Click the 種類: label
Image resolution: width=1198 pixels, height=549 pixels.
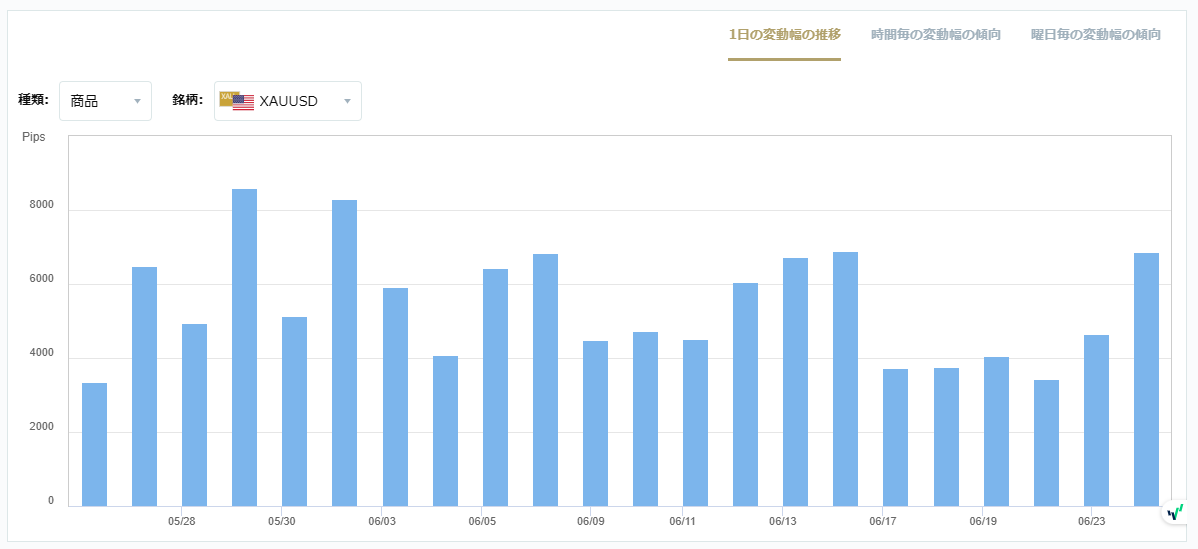(x=34, y=99)
